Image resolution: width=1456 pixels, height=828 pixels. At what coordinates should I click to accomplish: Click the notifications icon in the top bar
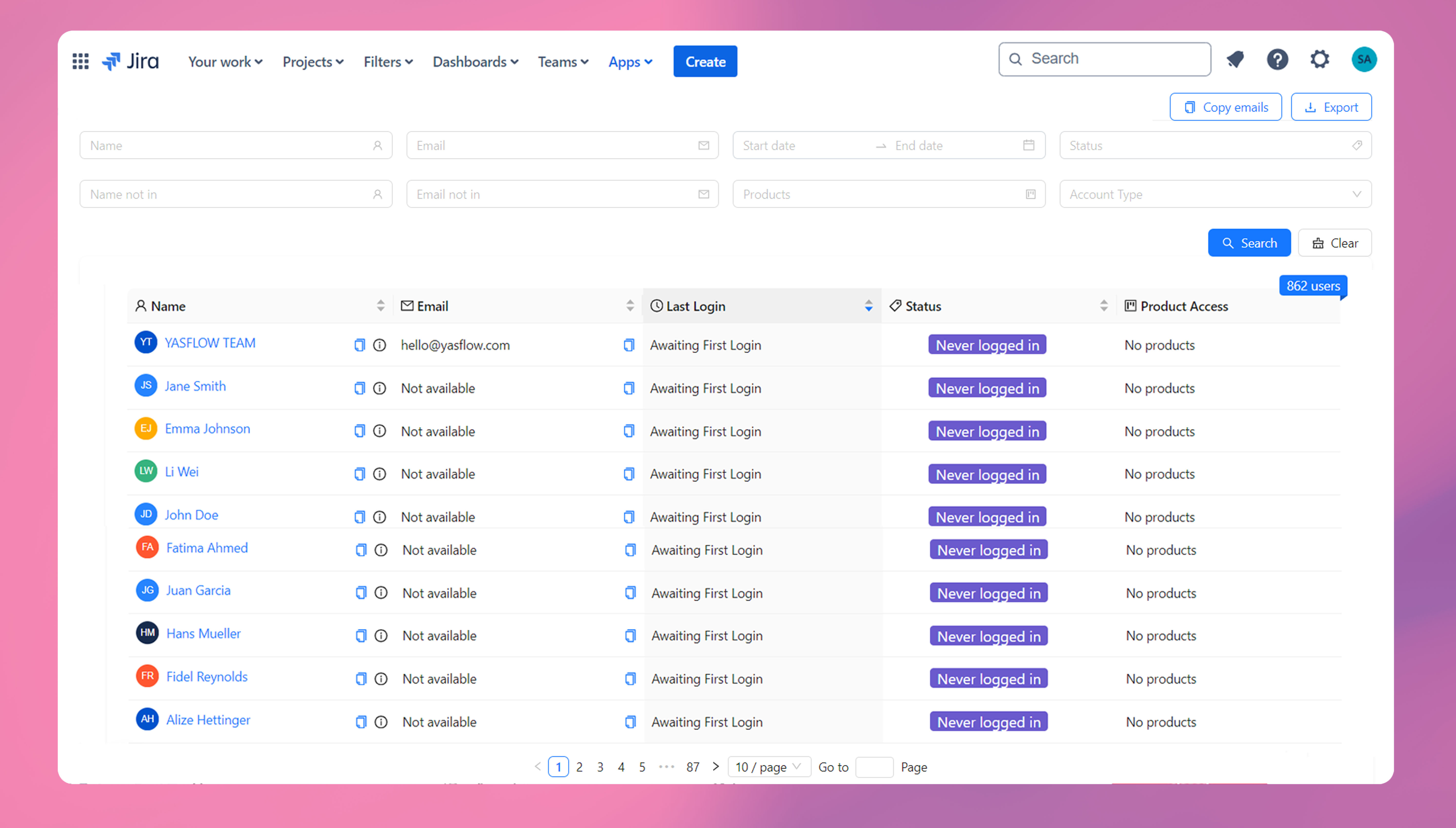coord(1235,59)
